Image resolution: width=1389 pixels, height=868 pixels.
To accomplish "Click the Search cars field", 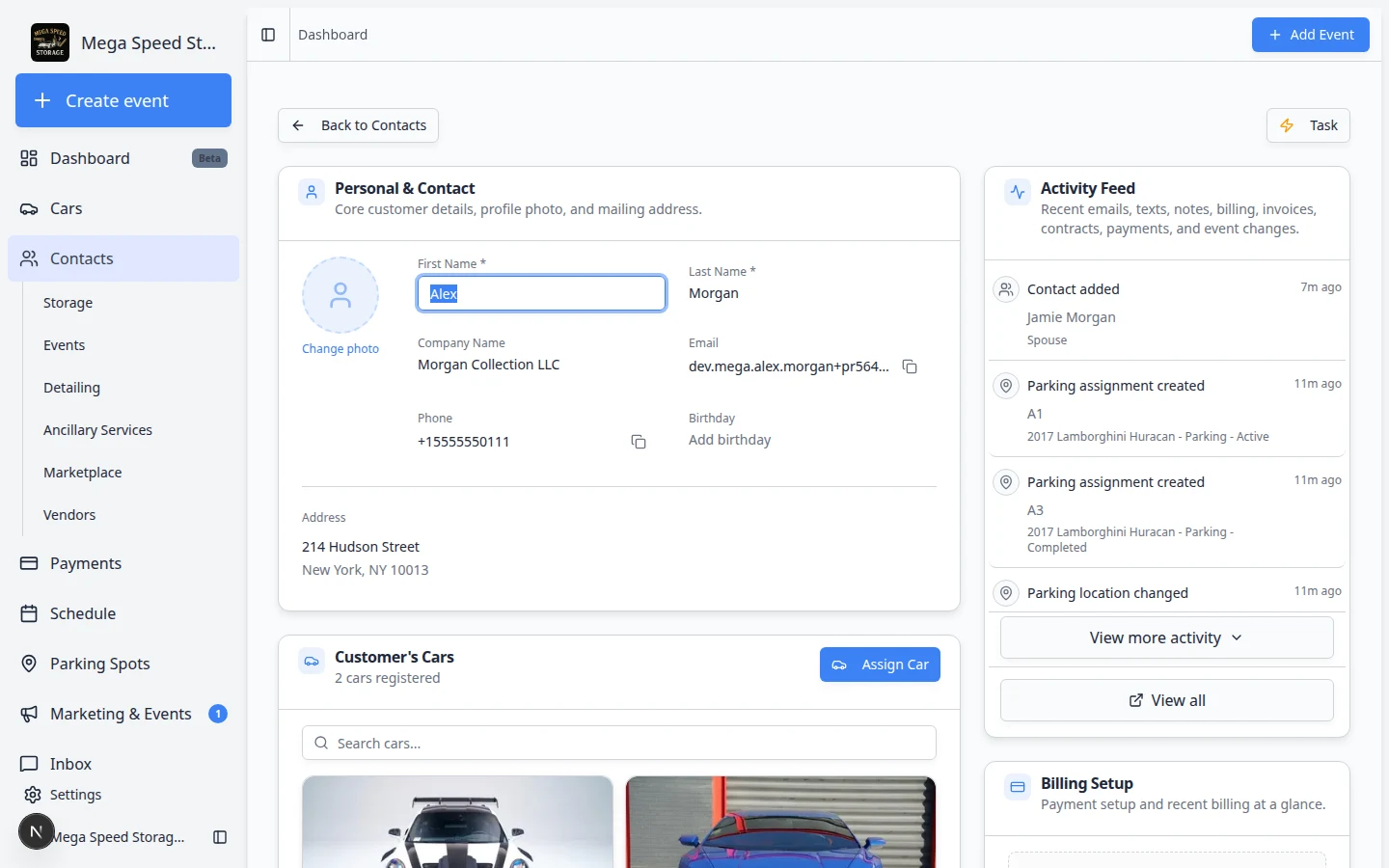I will click(619, 743).
